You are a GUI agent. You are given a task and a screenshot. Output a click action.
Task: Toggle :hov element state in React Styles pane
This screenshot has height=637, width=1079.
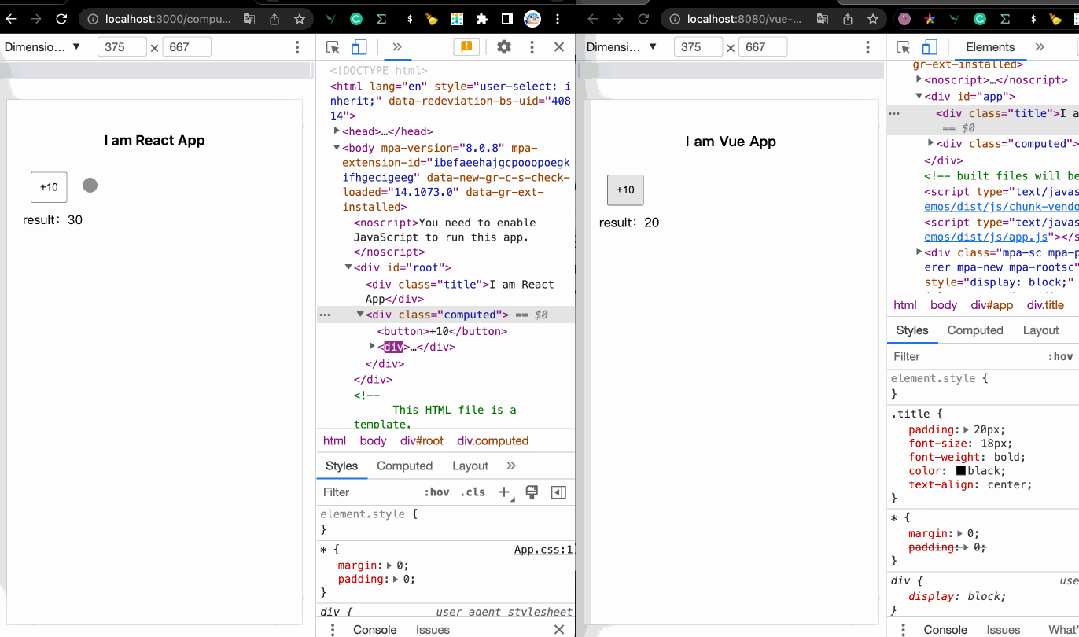pos(436,492)
